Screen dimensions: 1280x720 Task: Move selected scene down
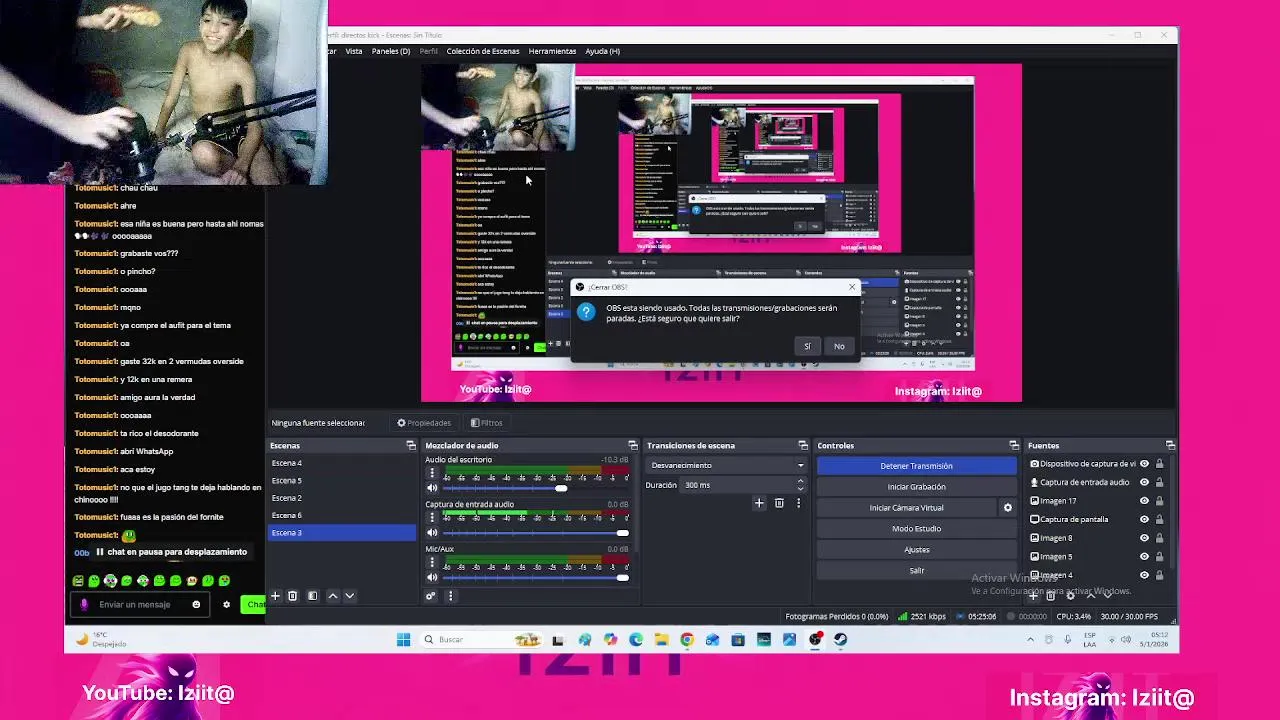pos(349,596)
